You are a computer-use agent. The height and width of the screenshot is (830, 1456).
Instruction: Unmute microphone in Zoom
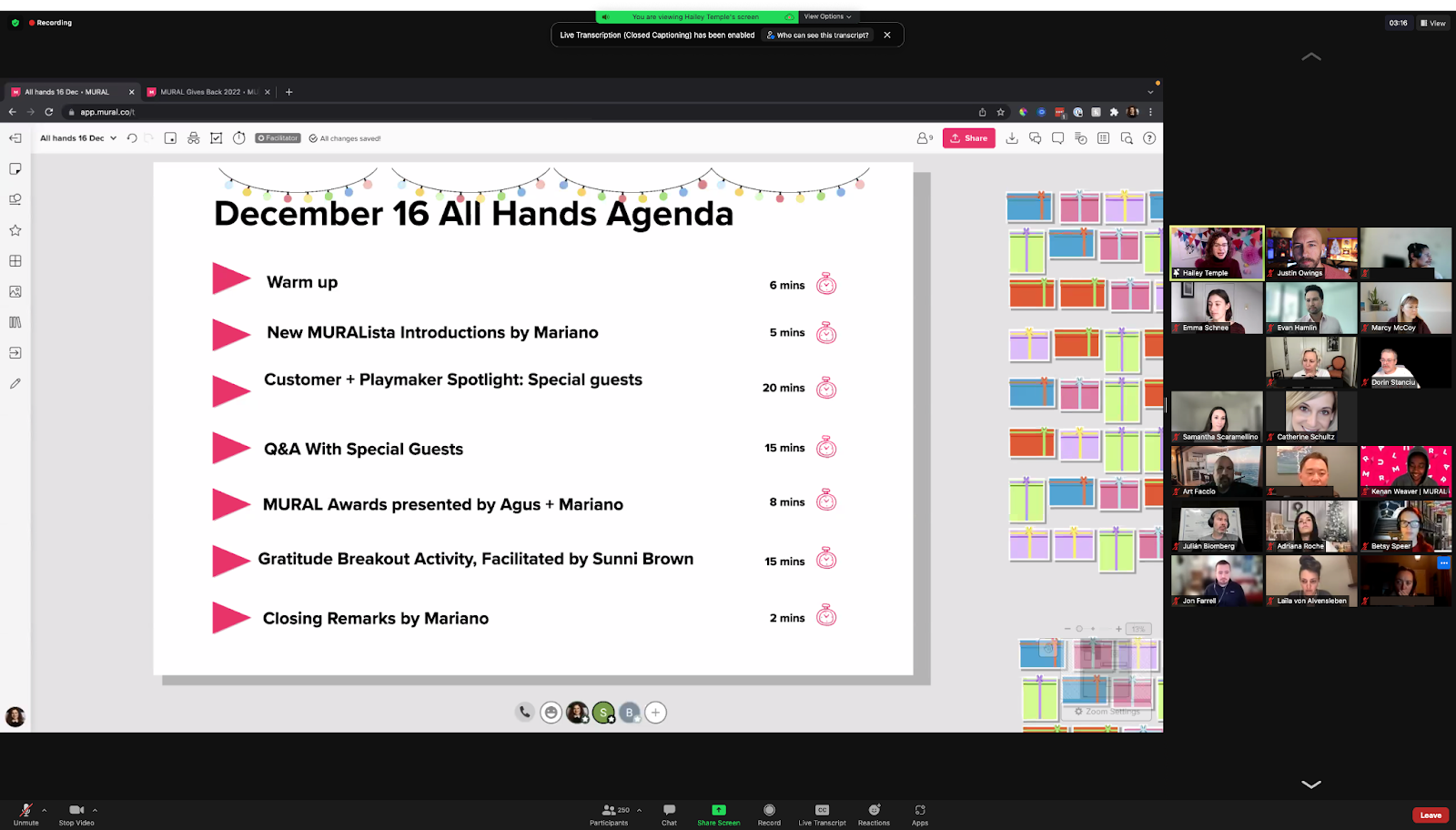[x=26, y=814]
